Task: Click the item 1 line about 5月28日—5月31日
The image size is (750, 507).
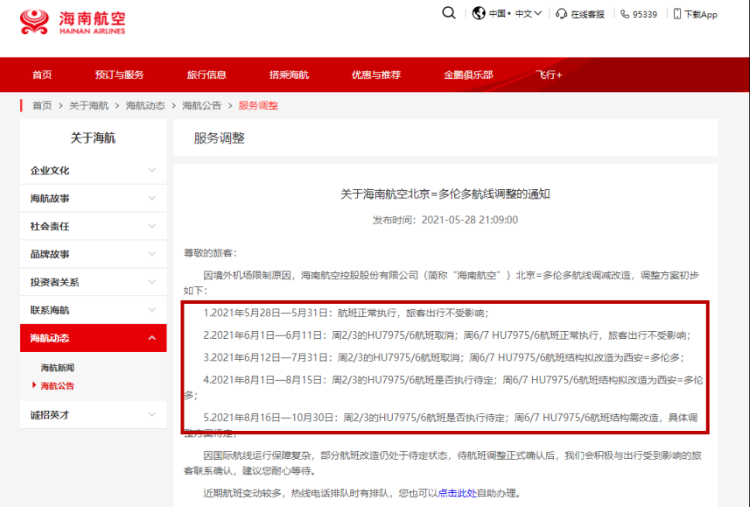Action: click(x=346, y=313)
